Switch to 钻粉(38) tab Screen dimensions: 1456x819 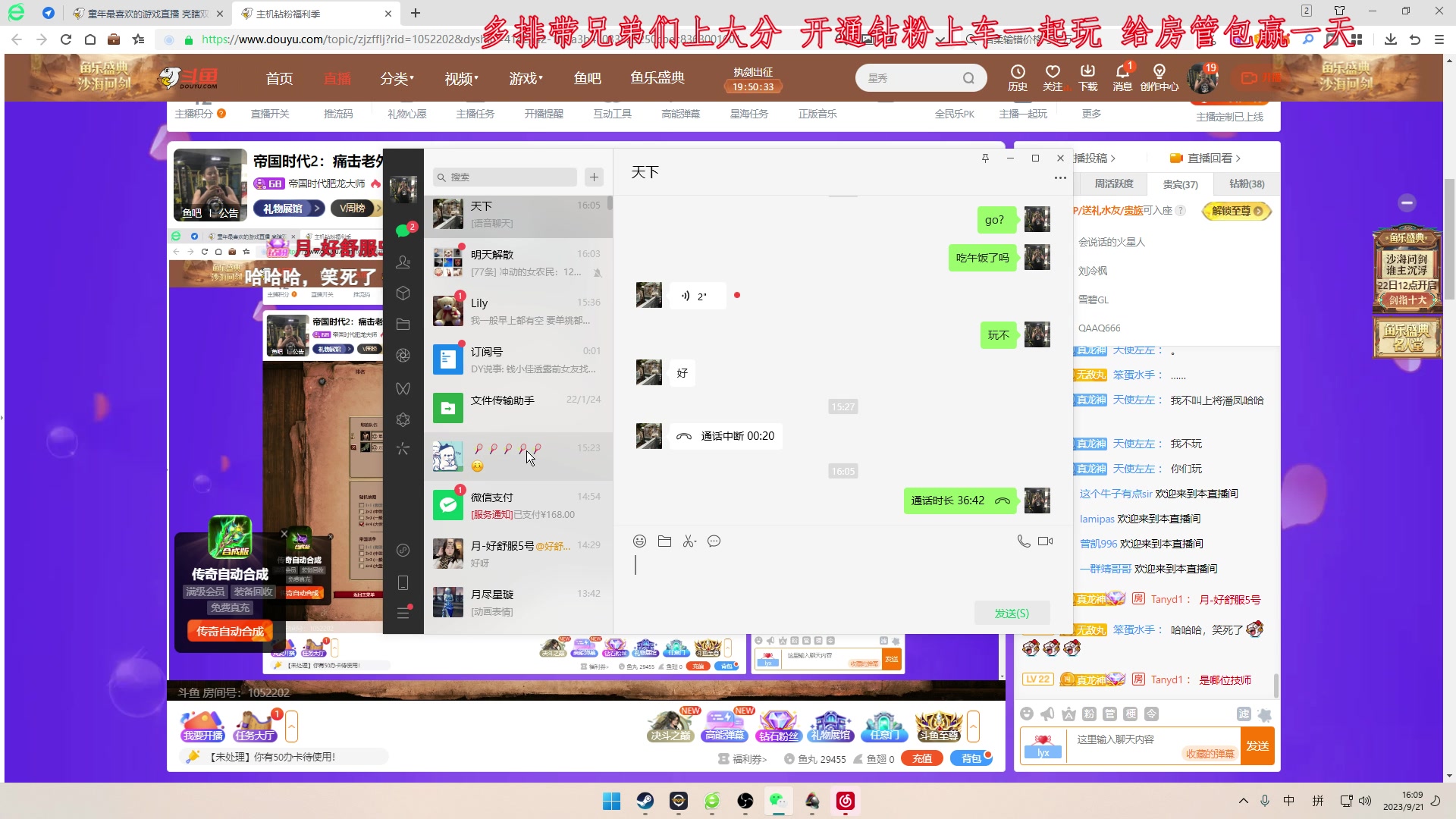click(x=1246, y=184)
